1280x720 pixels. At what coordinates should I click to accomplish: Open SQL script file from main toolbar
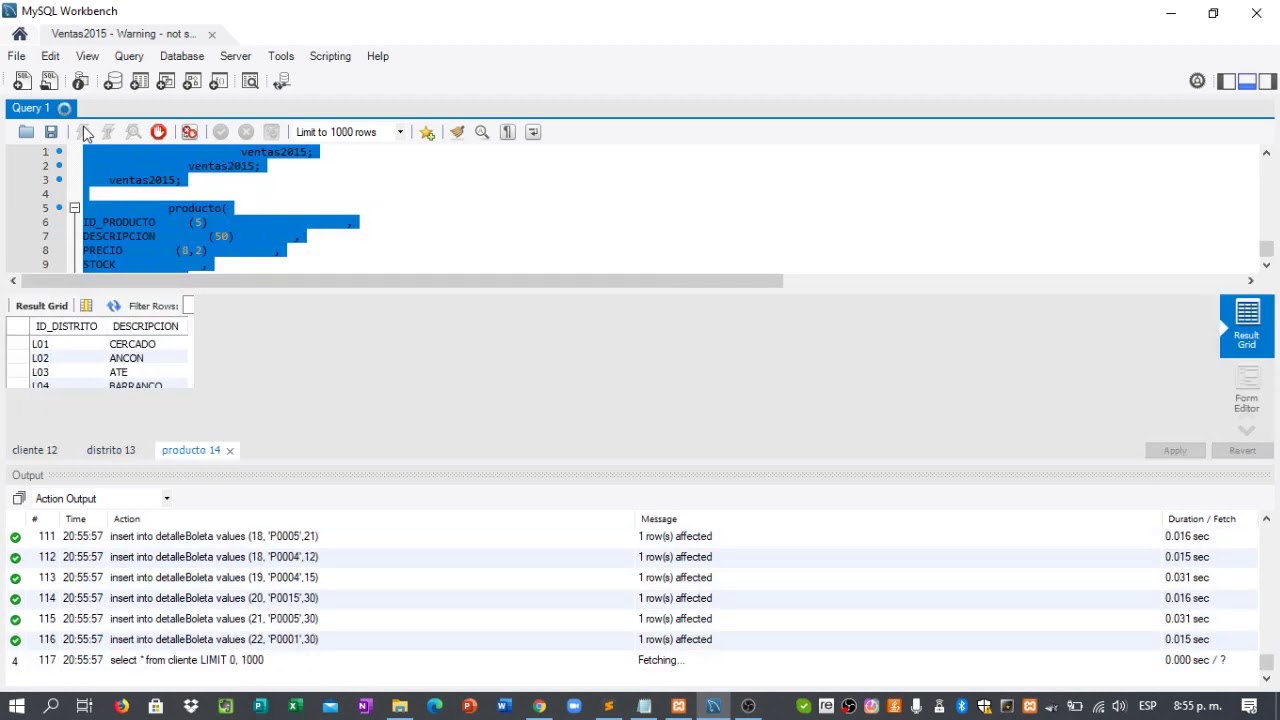[50, 81]
